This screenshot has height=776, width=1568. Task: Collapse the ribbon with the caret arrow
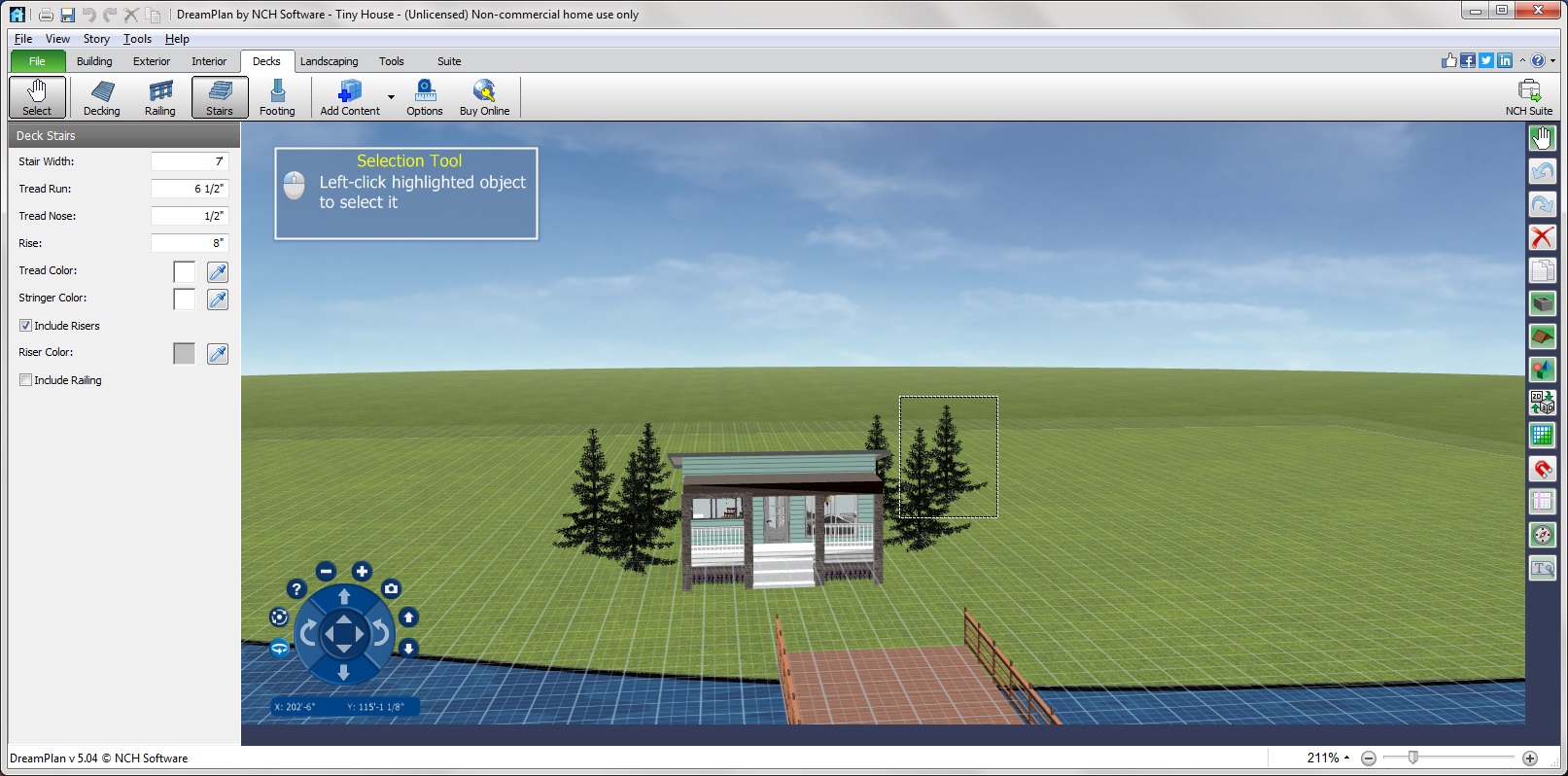tap(1522, 60)
